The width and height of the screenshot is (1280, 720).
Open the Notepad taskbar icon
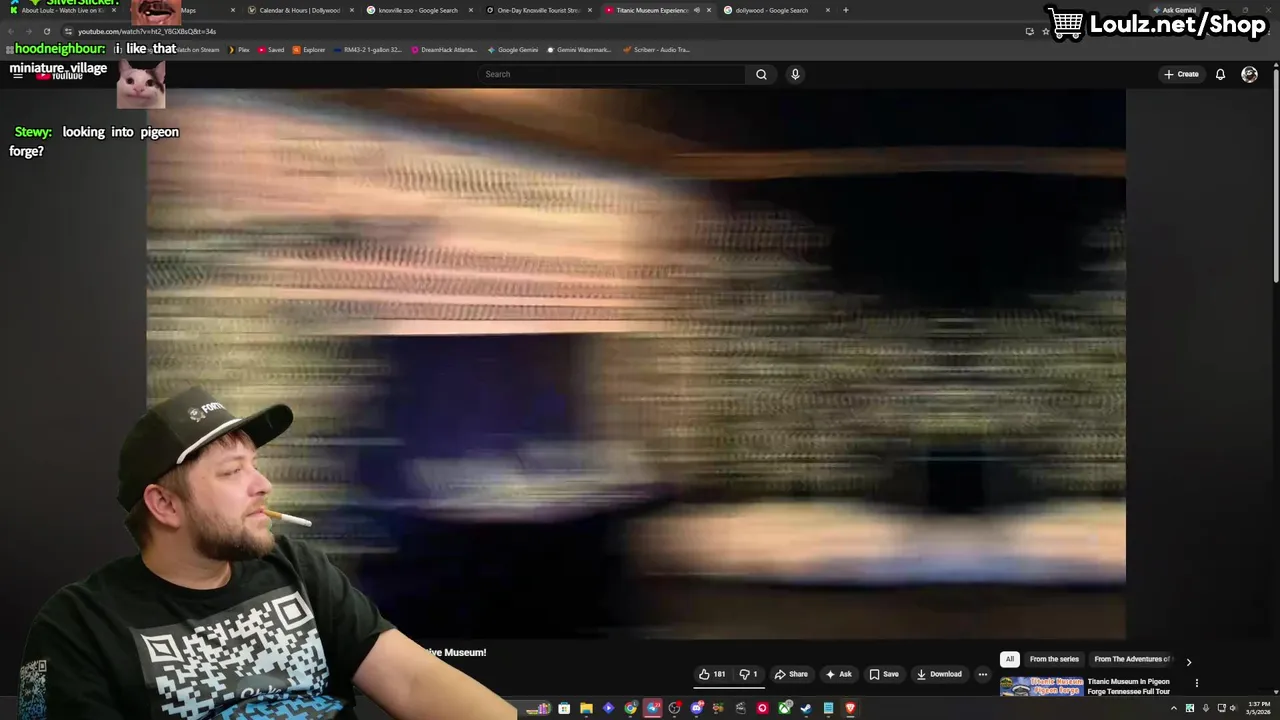829,708
